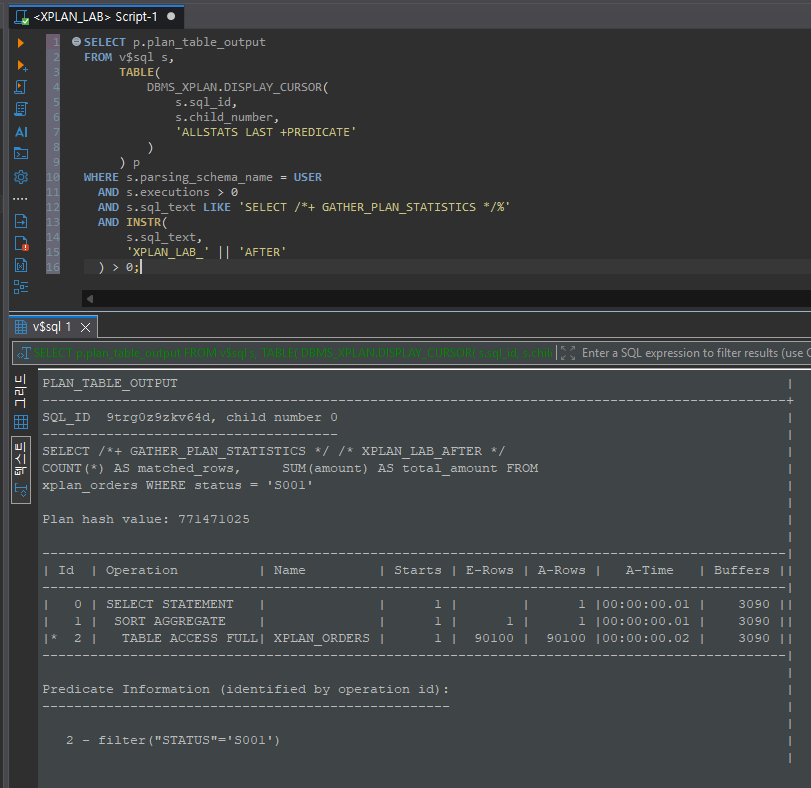Click the 'ALLSTATS LAST +PREDICATE' string in editor

click(x=266, y=132)
